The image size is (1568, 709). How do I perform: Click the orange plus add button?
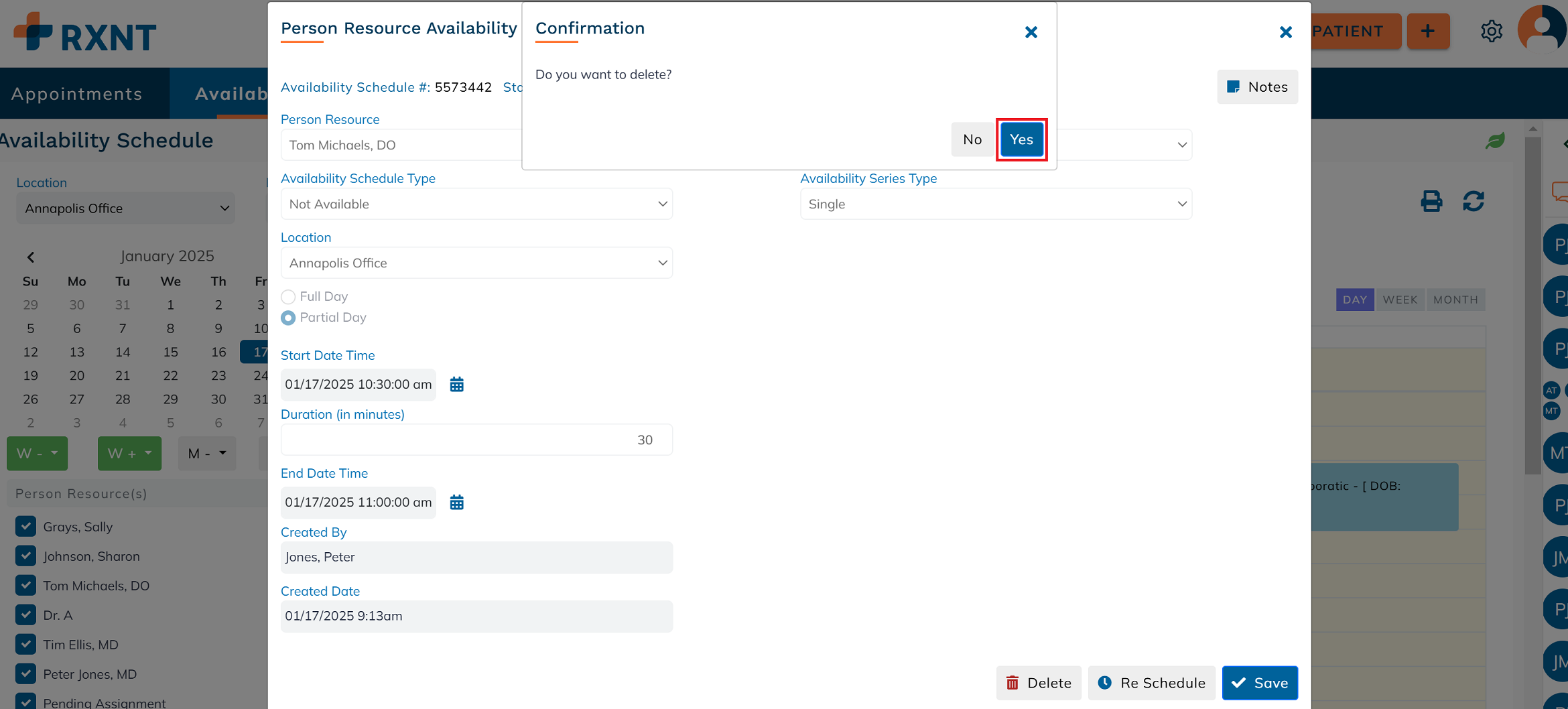pyautogui.click(x=1428, y=31)
